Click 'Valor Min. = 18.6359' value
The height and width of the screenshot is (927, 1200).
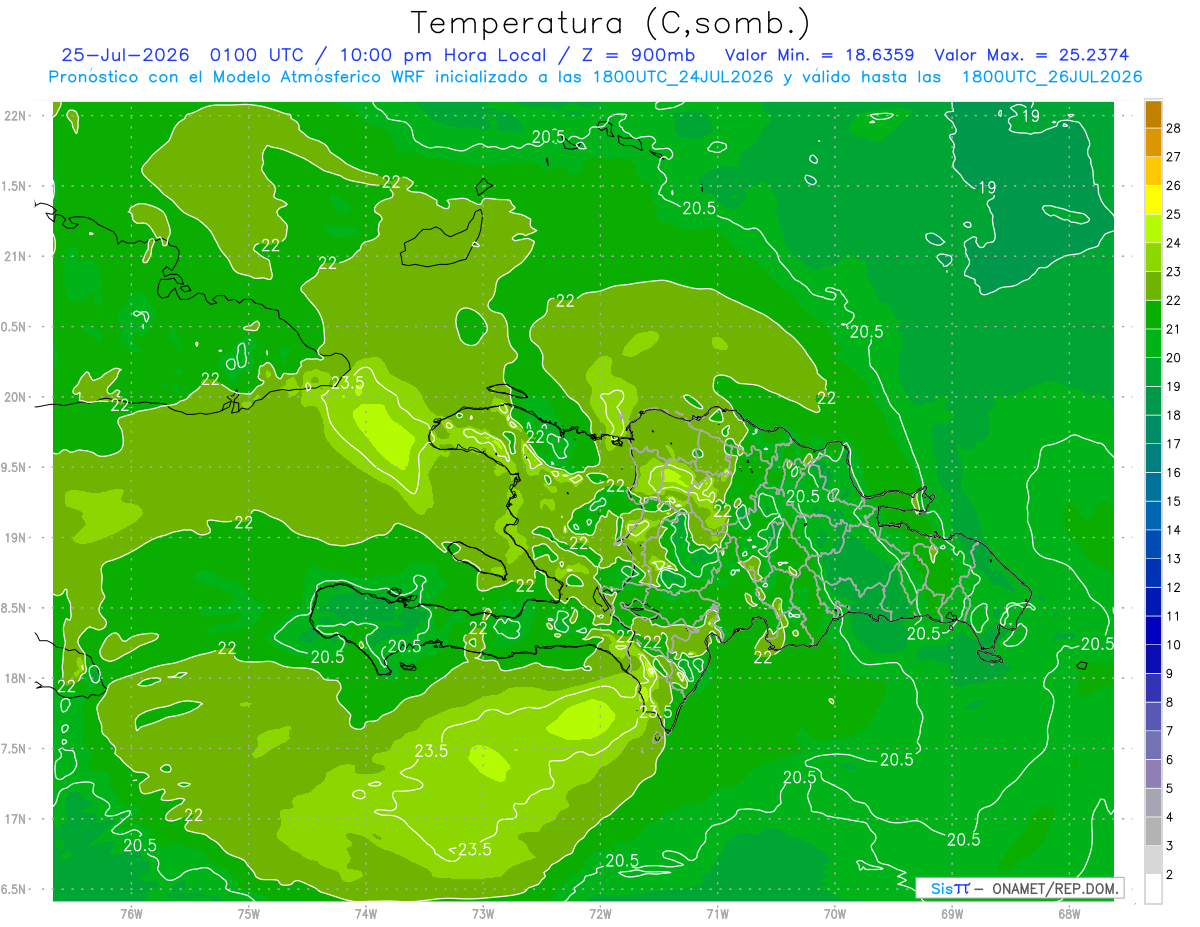pyautogui.click(x=819, y=55)
